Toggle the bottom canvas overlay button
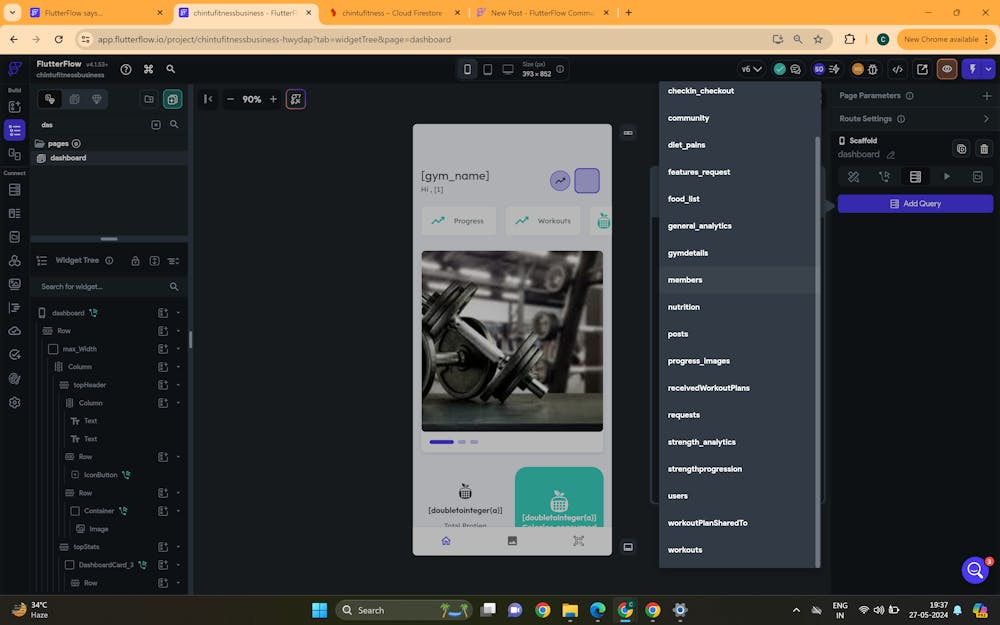This screenshot has width=1000, height=625. pos(628,547)
